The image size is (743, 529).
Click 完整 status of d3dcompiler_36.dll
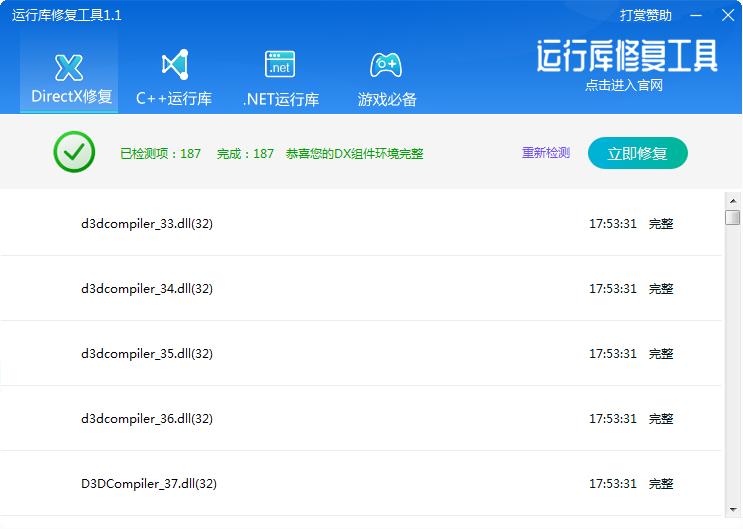coord(661,418)
